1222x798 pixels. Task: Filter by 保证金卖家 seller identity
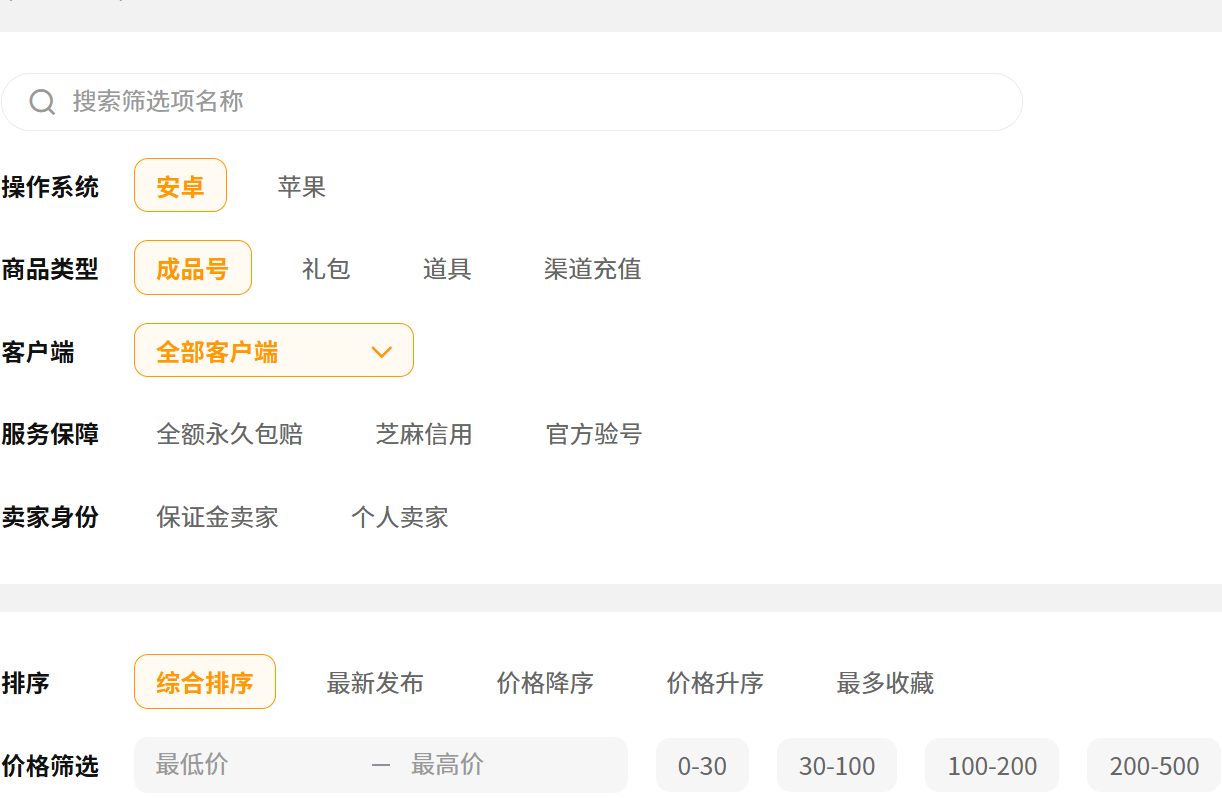coord(217,517)
